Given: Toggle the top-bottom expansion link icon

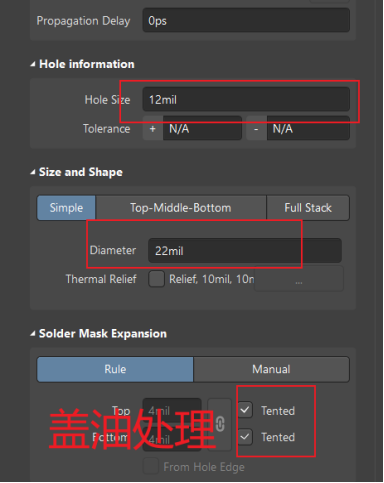Looking at the screenshot, I should [x=220, y=424].
